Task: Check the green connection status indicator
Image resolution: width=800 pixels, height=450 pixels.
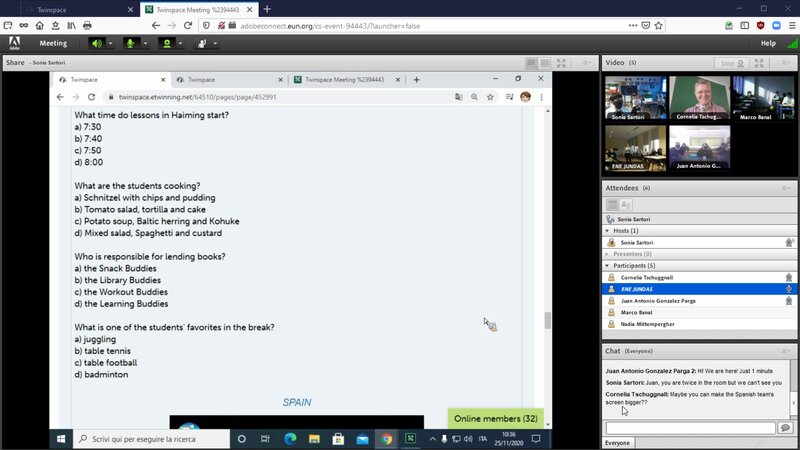Action: pos(792,43)
